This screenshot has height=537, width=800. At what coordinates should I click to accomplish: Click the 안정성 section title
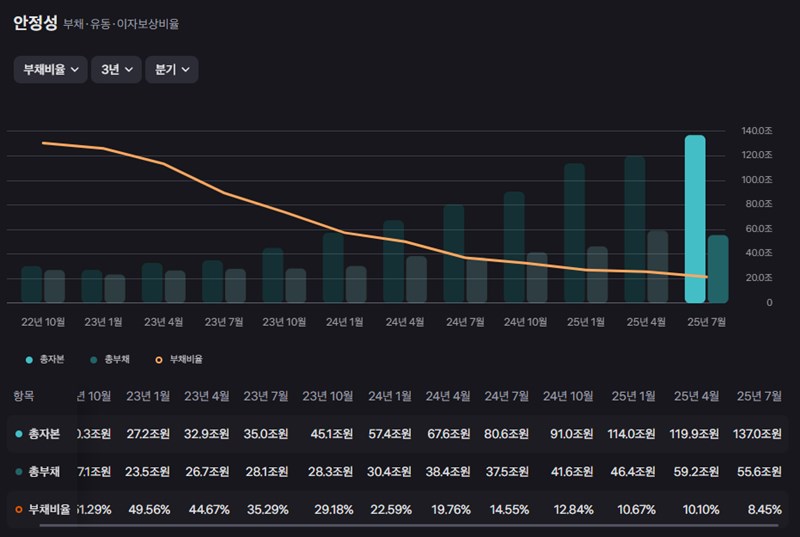(x=35, y=23)
